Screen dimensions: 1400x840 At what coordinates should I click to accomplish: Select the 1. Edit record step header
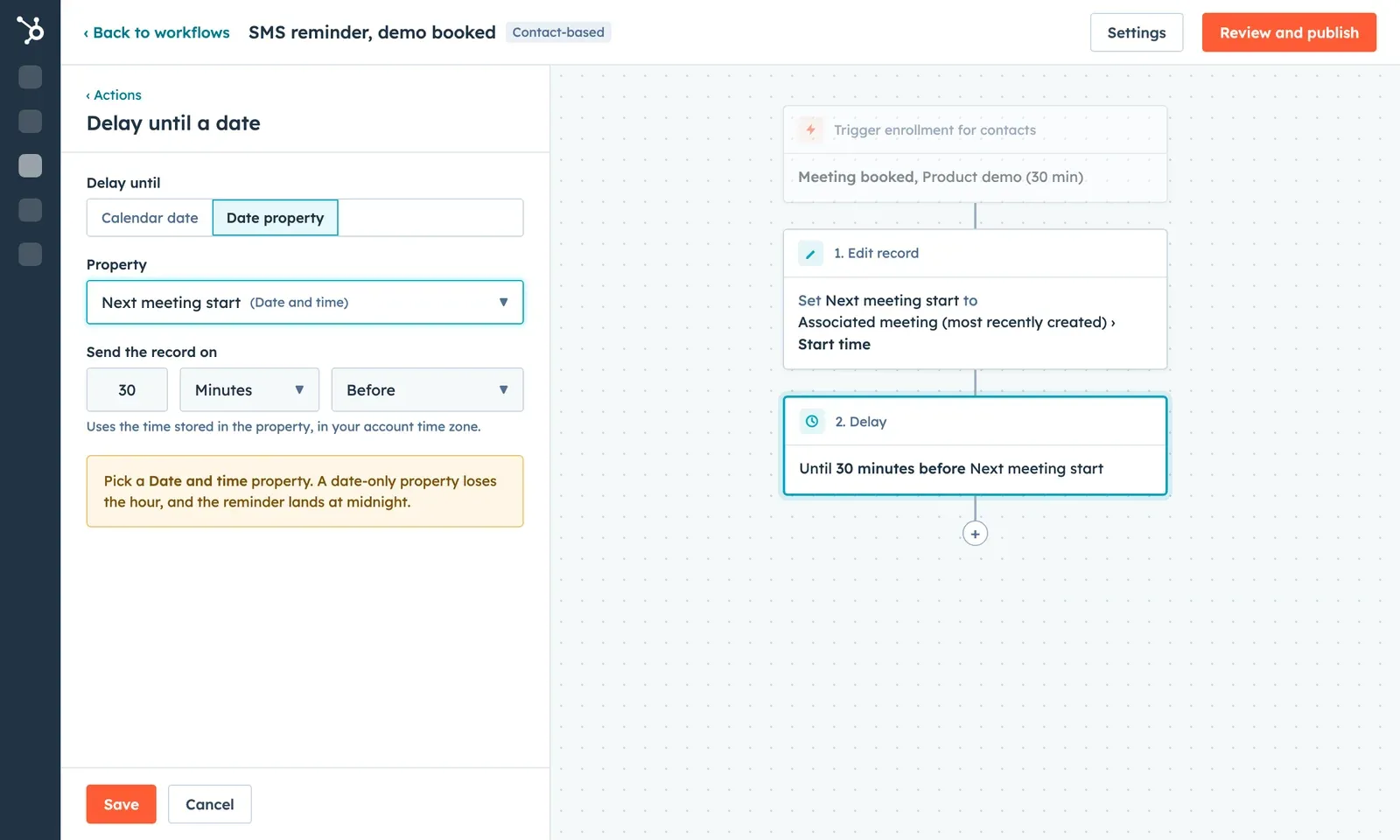[975, 254]
